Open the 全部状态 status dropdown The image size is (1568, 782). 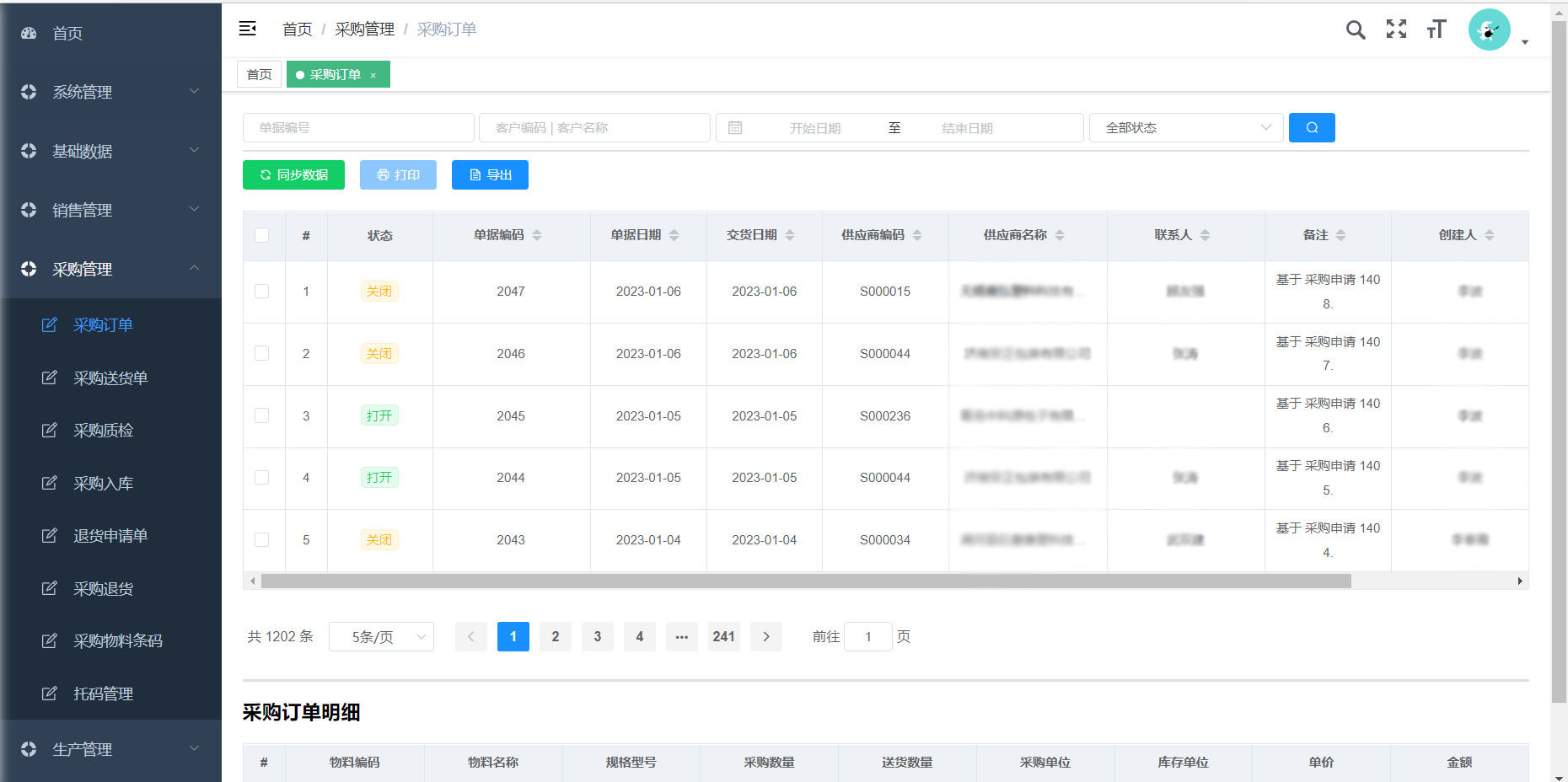(x=1185, y=127)
